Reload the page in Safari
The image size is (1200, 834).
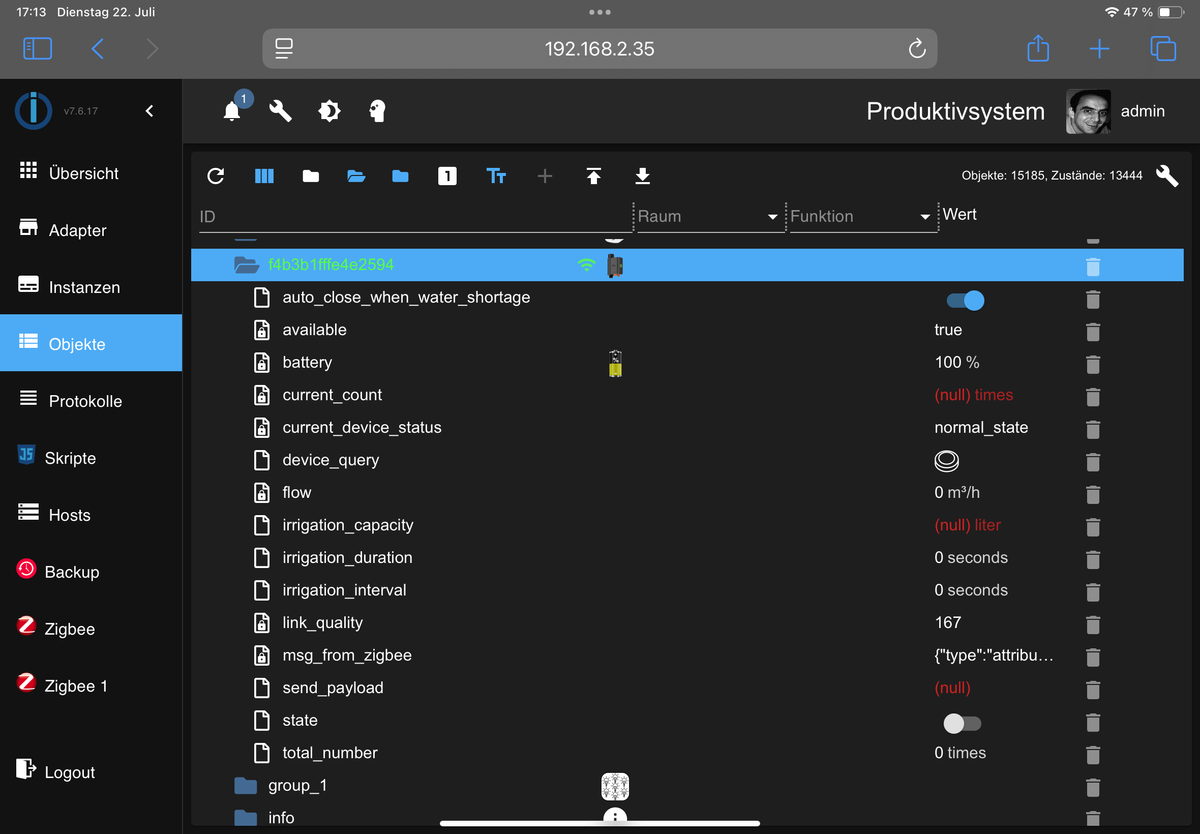click(916, 48)
